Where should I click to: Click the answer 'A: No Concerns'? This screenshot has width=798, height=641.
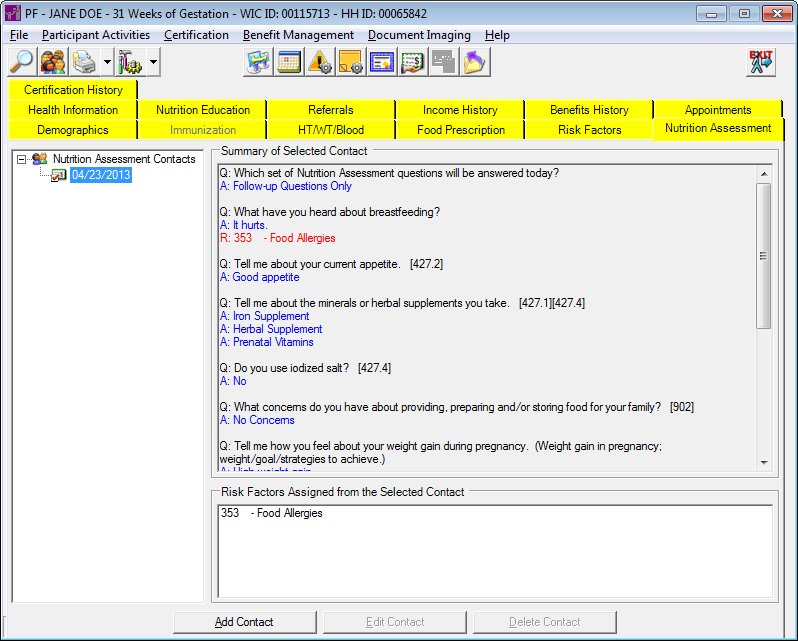(257, 420)
